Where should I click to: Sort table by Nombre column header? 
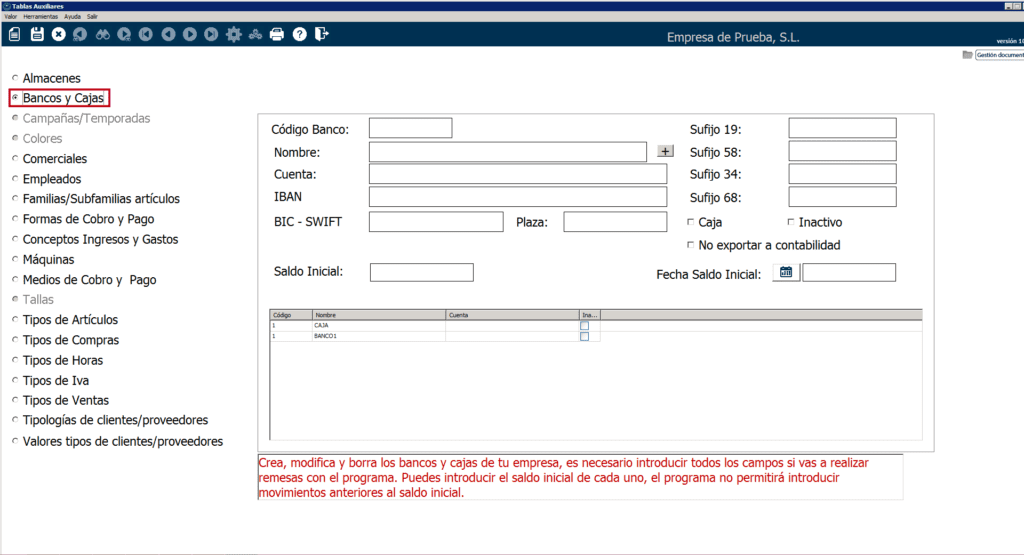pyautogui.click(x=378, y=314)
